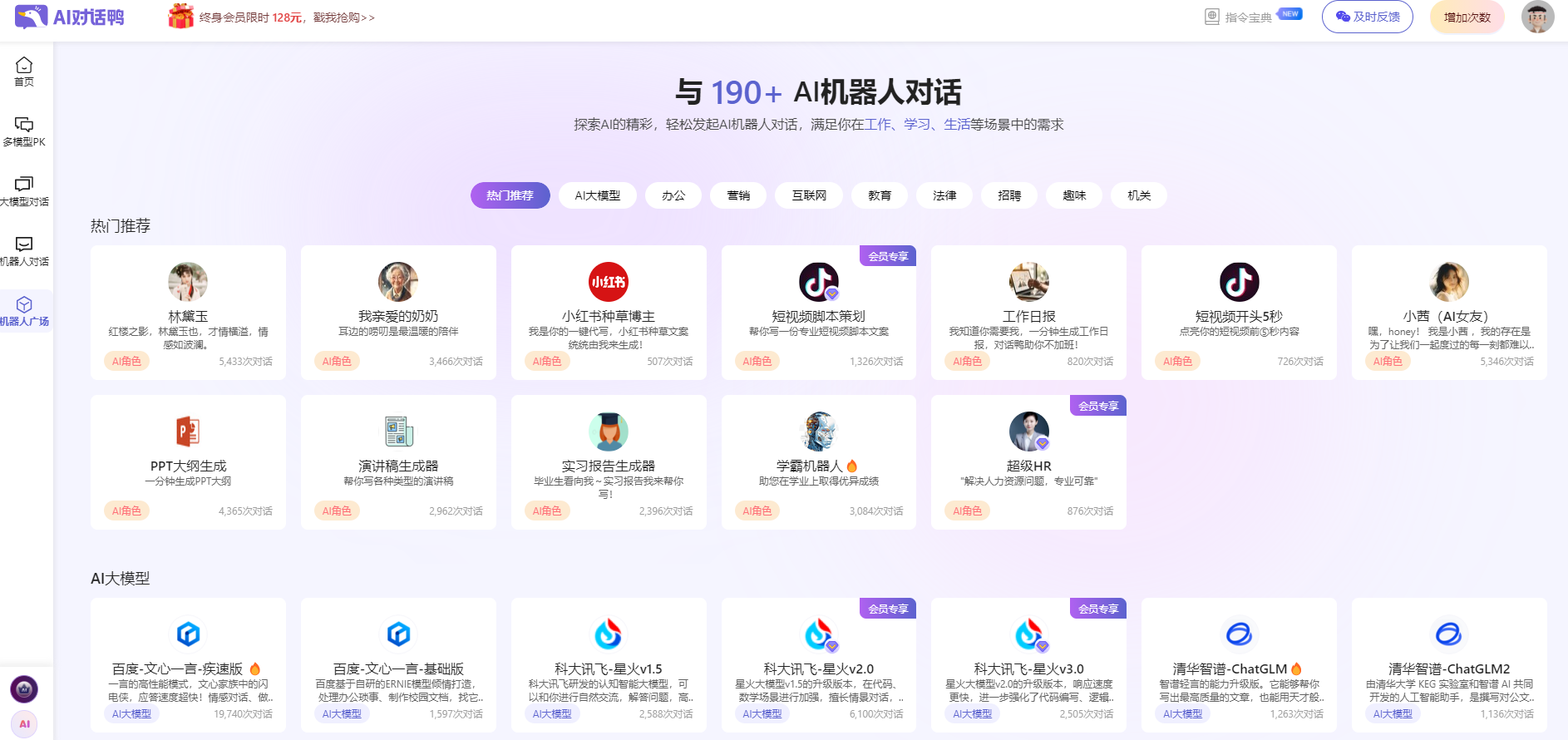
Task: Click the 热门推荐 section heading
Action: (121, 226)
